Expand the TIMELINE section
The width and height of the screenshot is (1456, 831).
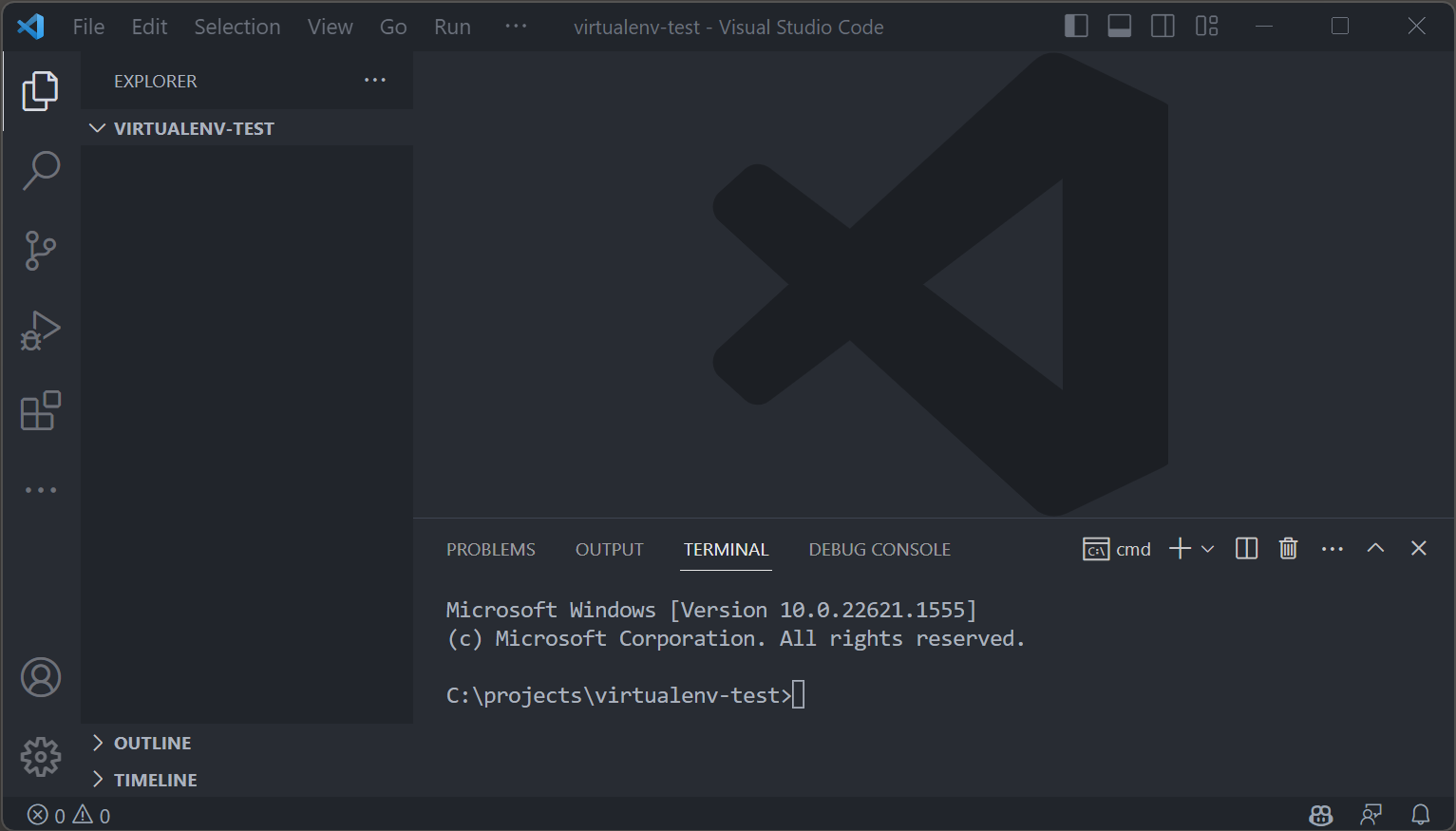(155, 780)
